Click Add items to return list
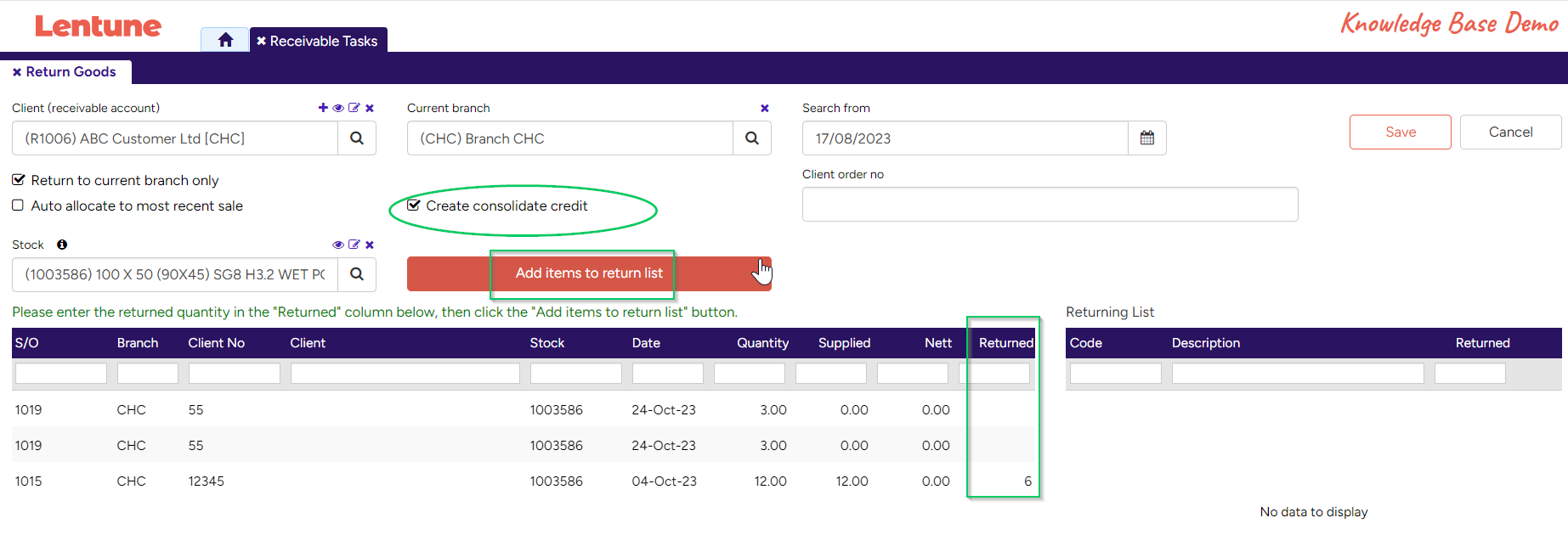 [589, 273]
